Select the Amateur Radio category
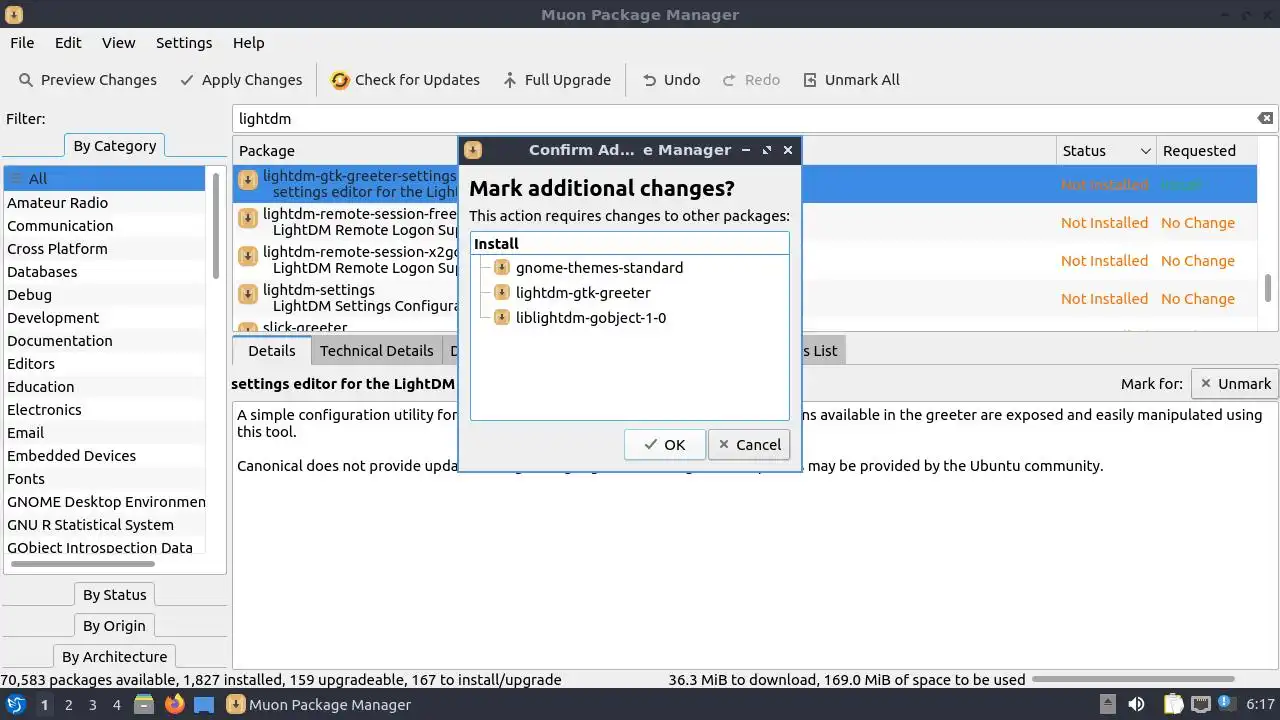This screenshot has width=1280, height=720. [104, 203]
